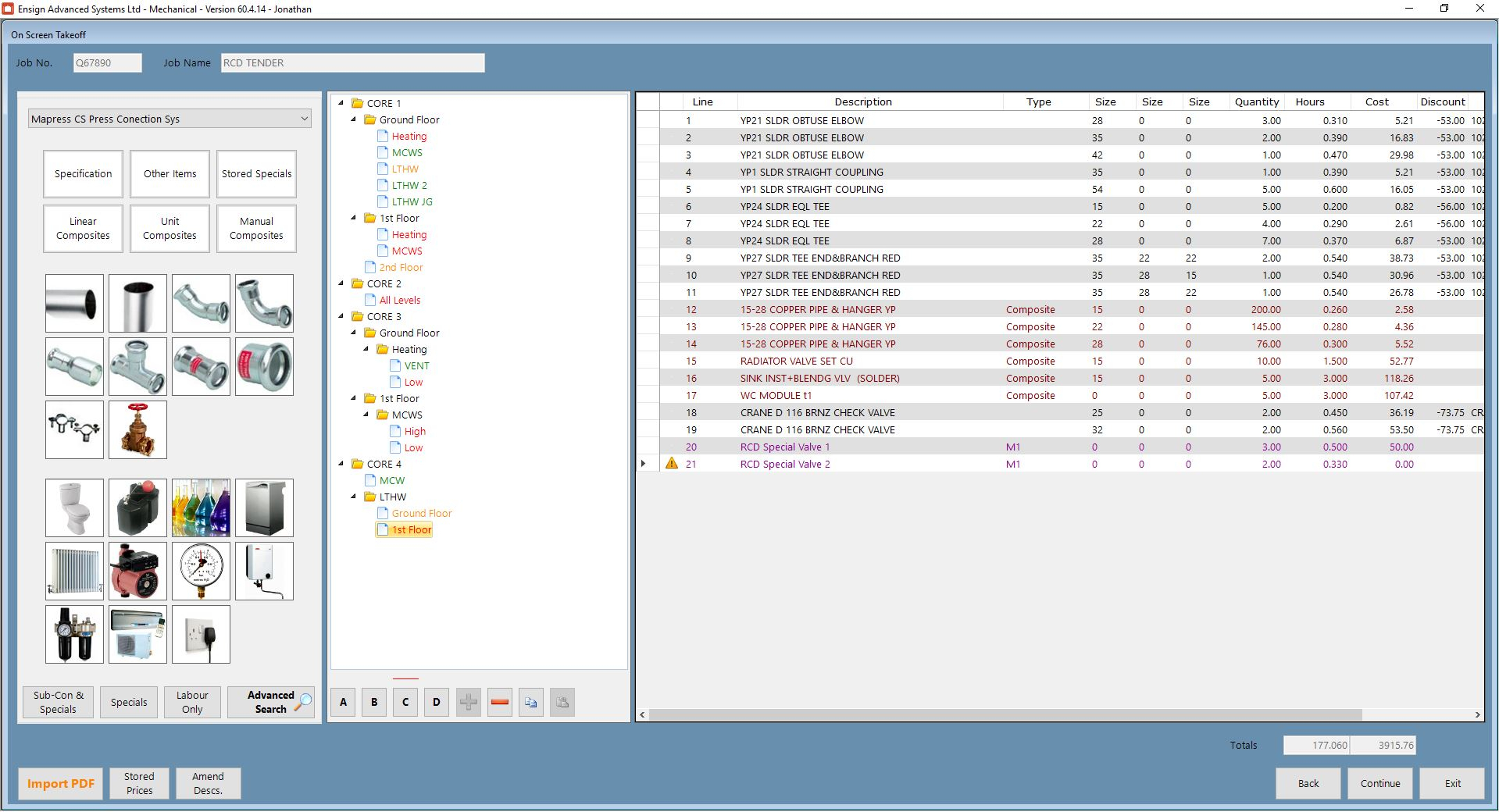Select the equal tee fitting icon

137,367
